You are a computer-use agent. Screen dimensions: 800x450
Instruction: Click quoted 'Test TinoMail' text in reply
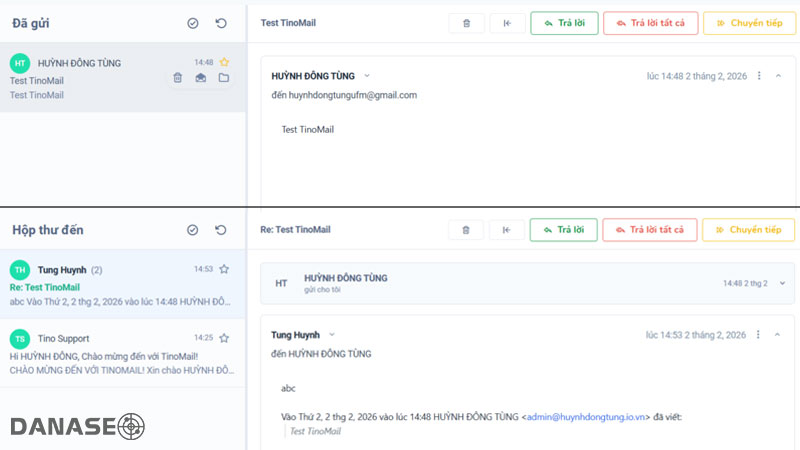315,431
